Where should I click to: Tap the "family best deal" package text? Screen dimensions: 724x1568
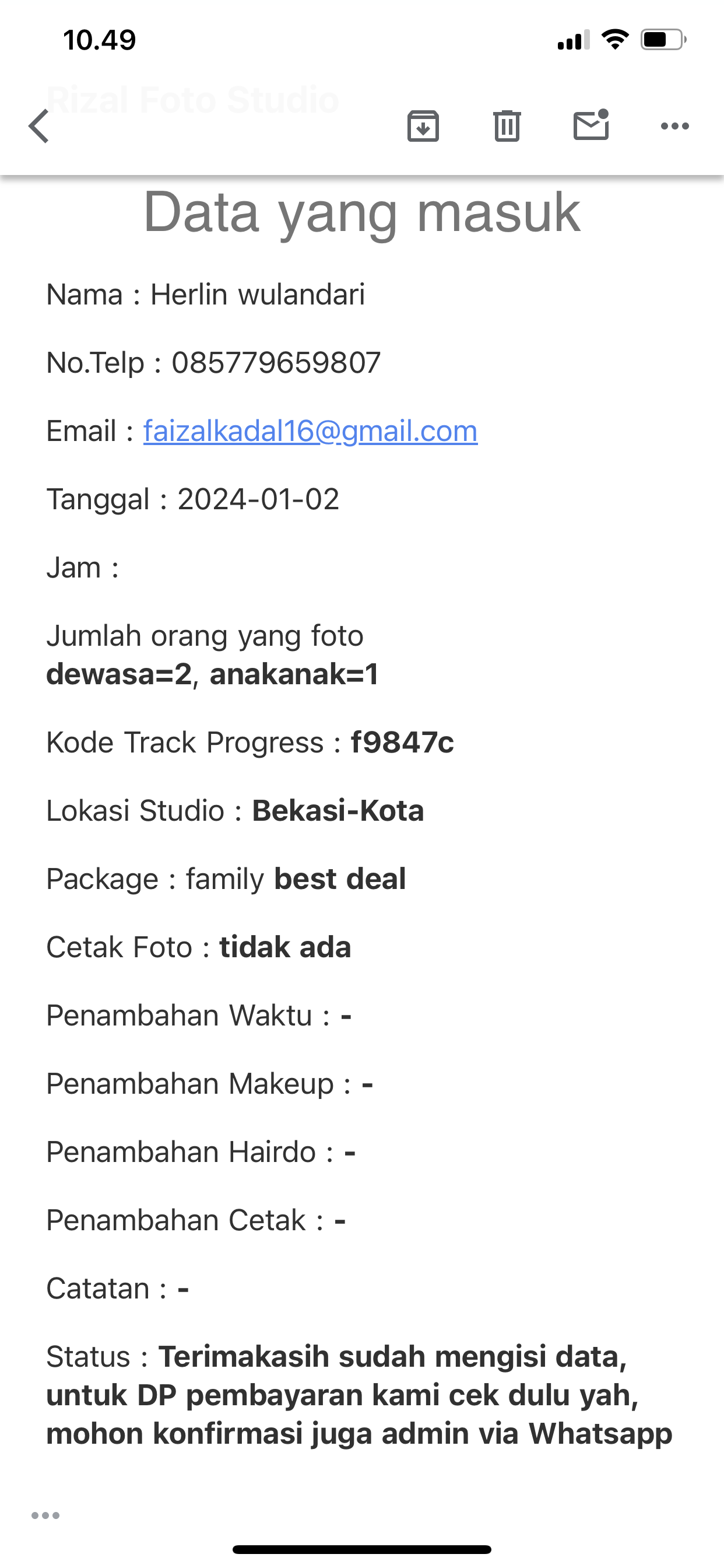pos(296,879)
